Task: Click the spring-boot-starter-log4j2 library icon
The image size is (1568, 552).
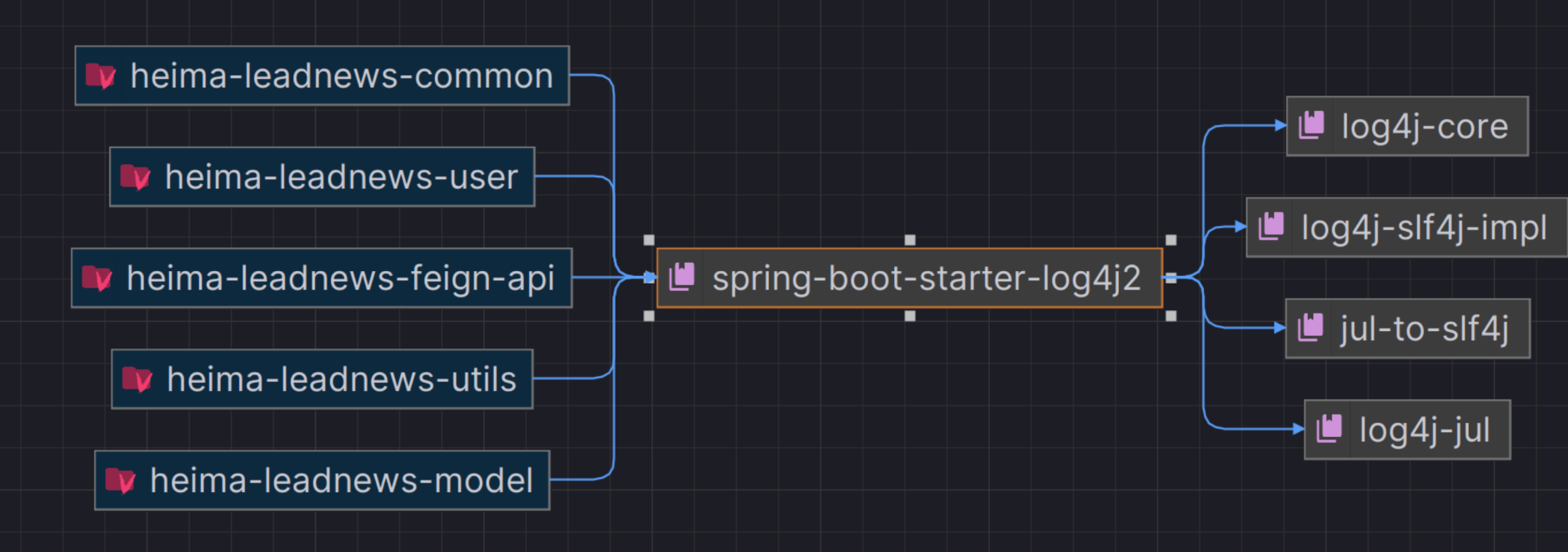Action: tap(682, 277)
